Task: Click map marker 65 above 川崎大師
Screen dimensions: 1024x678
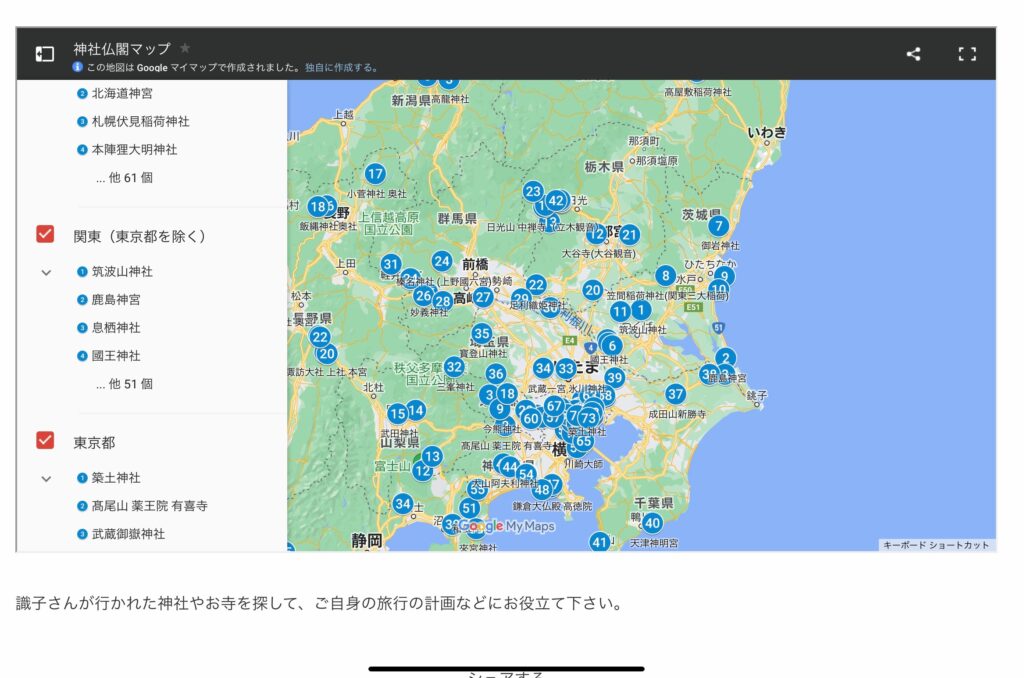Action: tap(583, 441)
